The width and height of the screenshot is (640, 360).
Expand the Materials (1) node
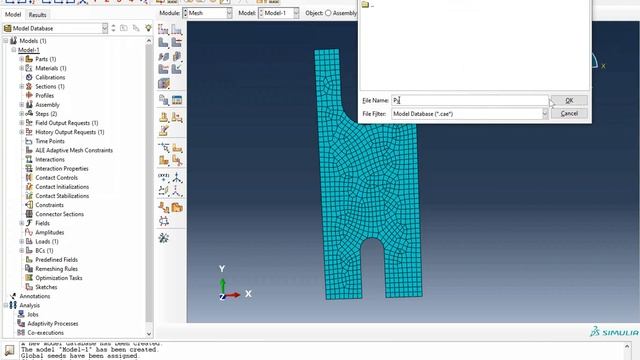click(x=22, y=68)
